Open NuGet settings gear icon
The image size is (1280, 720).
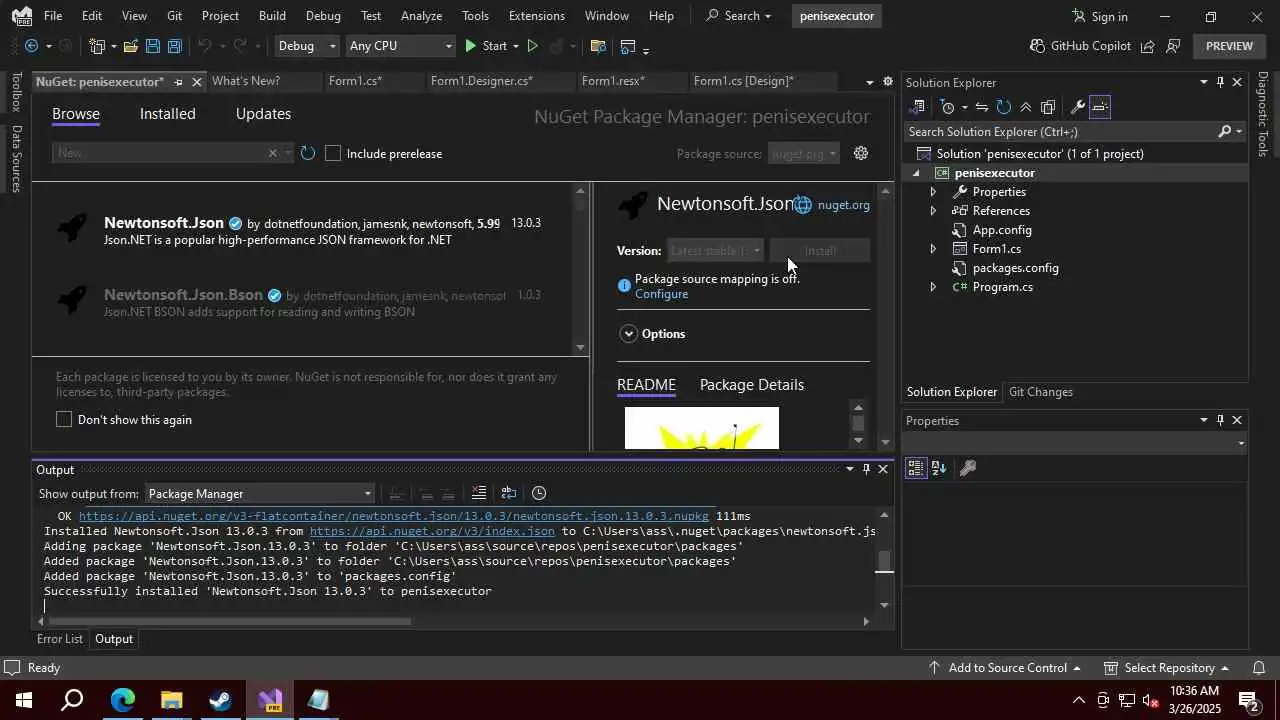point(861,153)
